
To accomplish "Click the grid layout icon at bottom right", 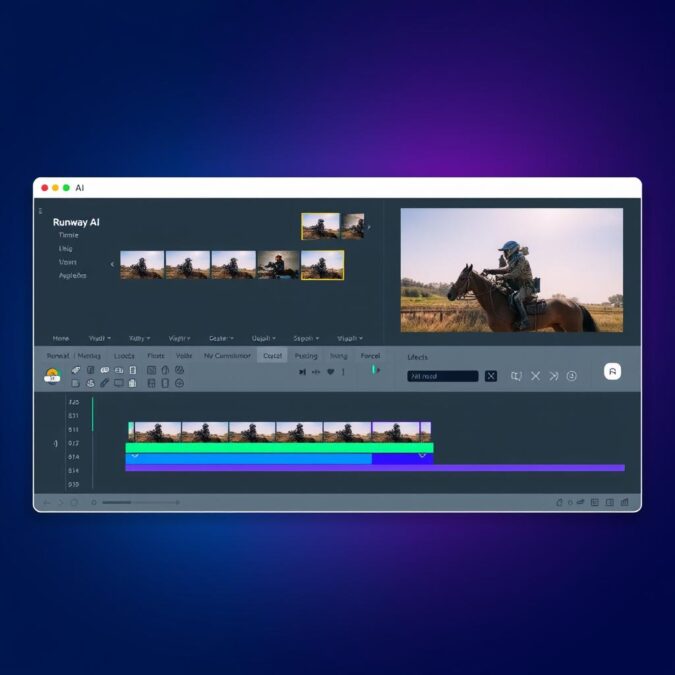I will [x=594, y=502].
